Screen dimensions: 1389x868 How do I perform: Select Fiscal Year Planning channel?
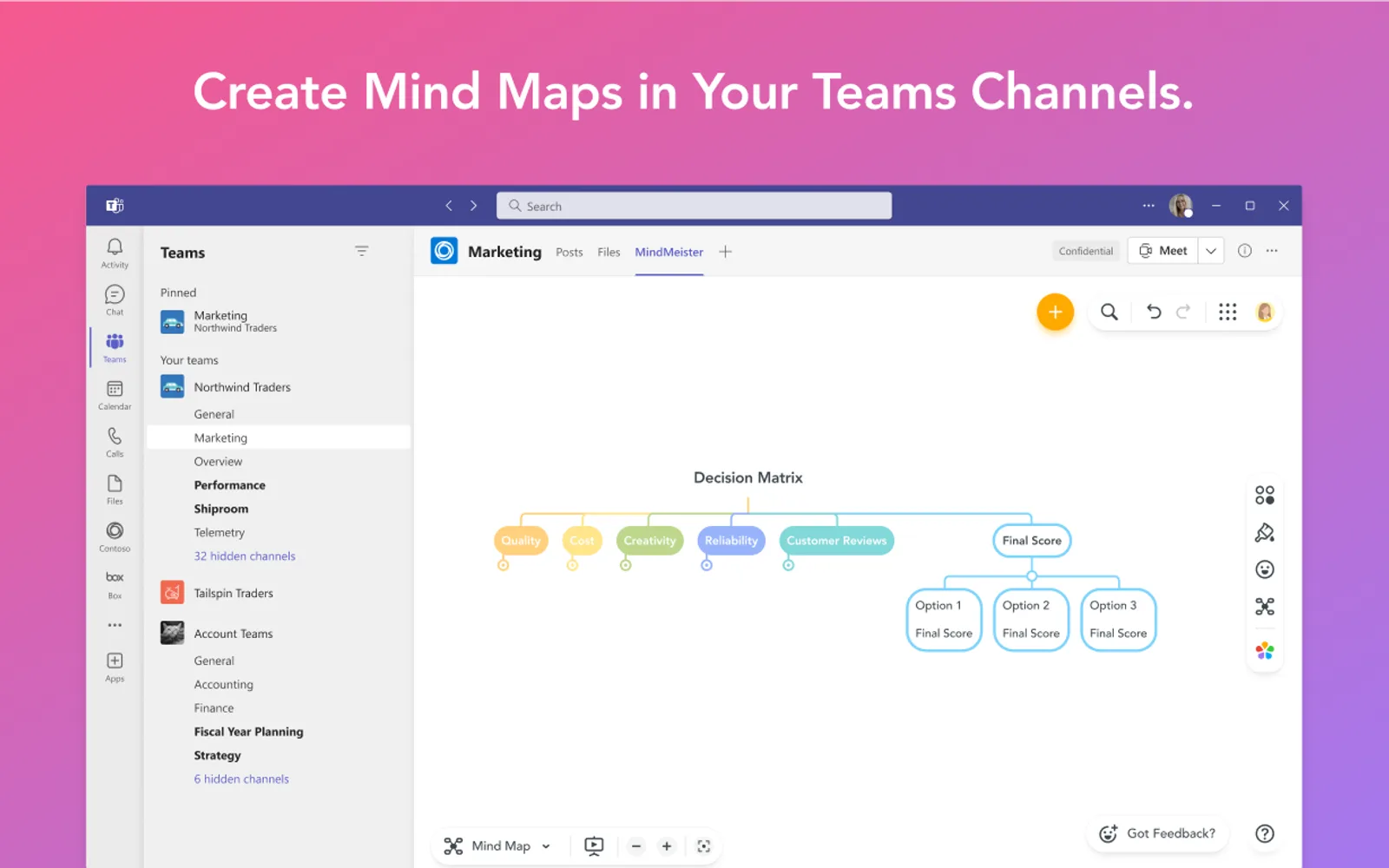click(248, 732)
